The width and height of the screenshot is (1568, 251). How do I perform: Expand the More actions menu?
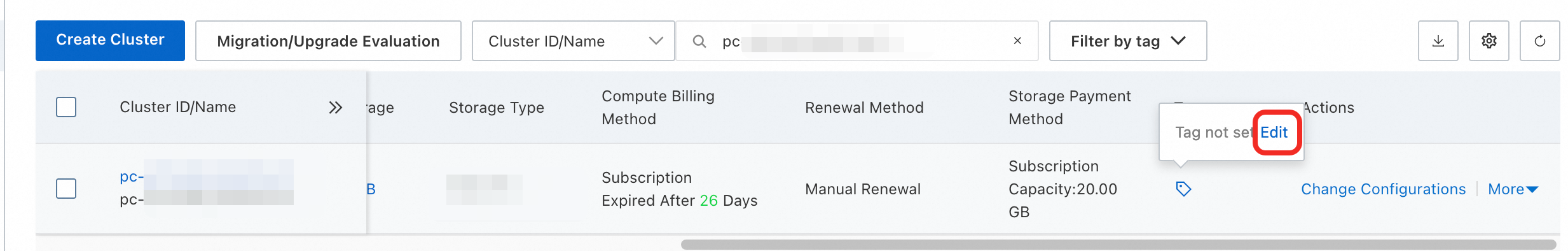[x=1513, y=189]
